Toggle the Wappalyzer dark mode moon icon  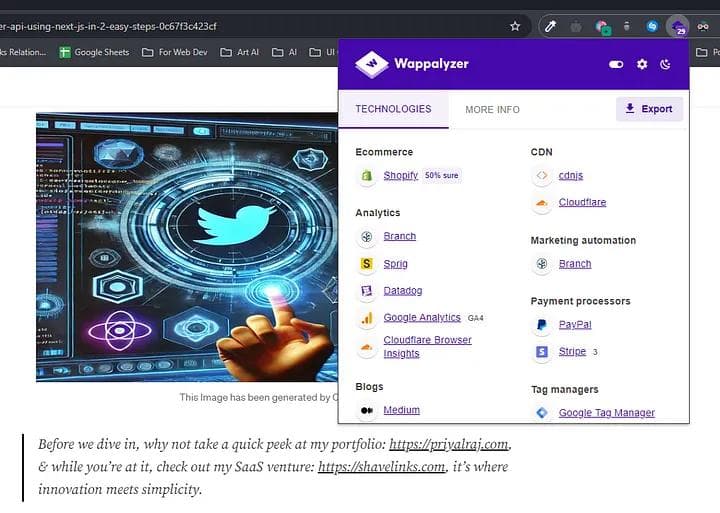(x=665, y=64)
